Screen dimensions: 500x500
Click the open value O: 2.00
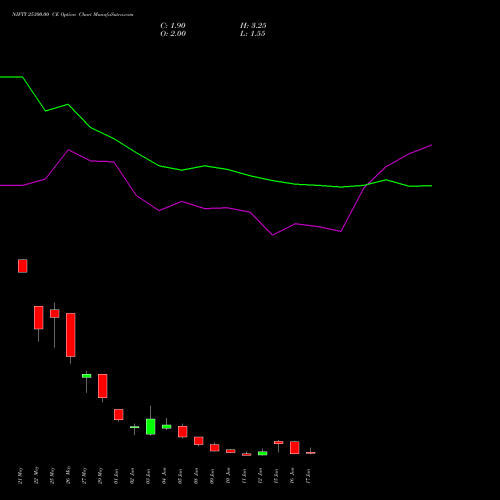[173, 34]
